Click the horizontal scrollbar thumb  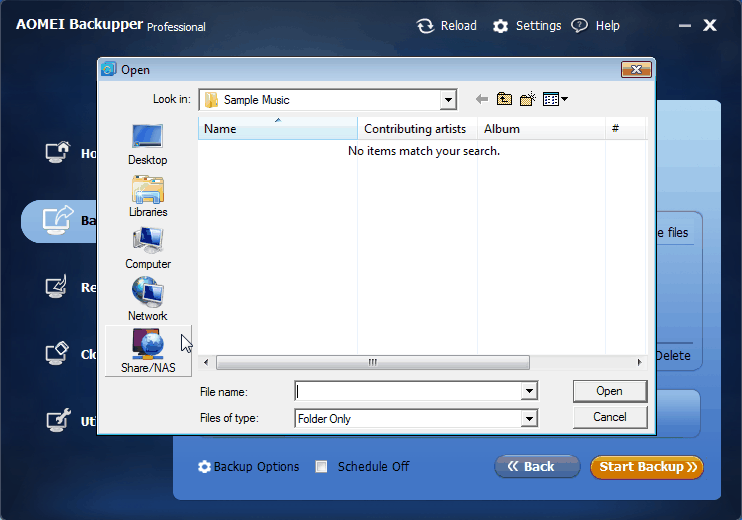coord(373,362)
